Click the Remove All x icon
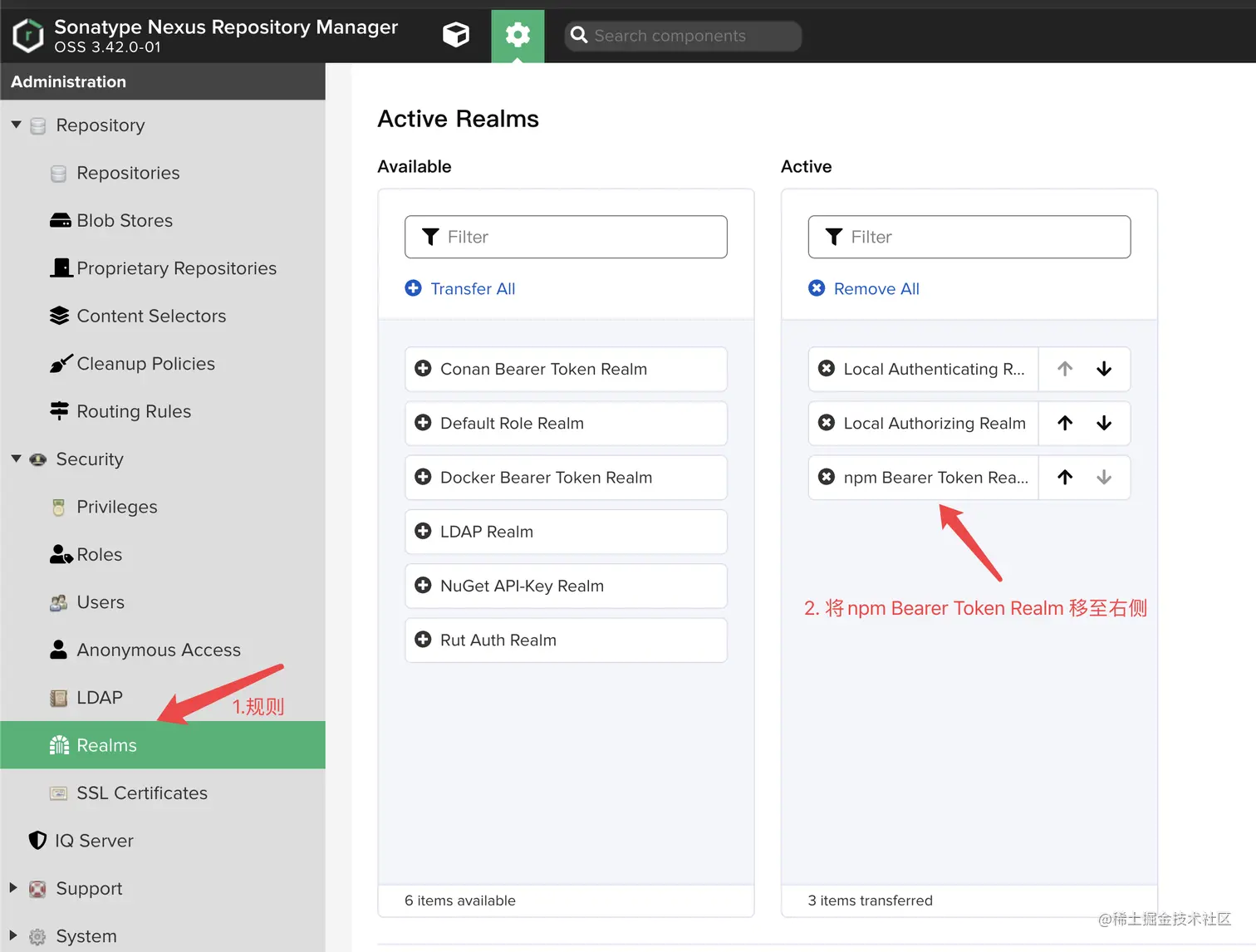 [x=817, y=288]
